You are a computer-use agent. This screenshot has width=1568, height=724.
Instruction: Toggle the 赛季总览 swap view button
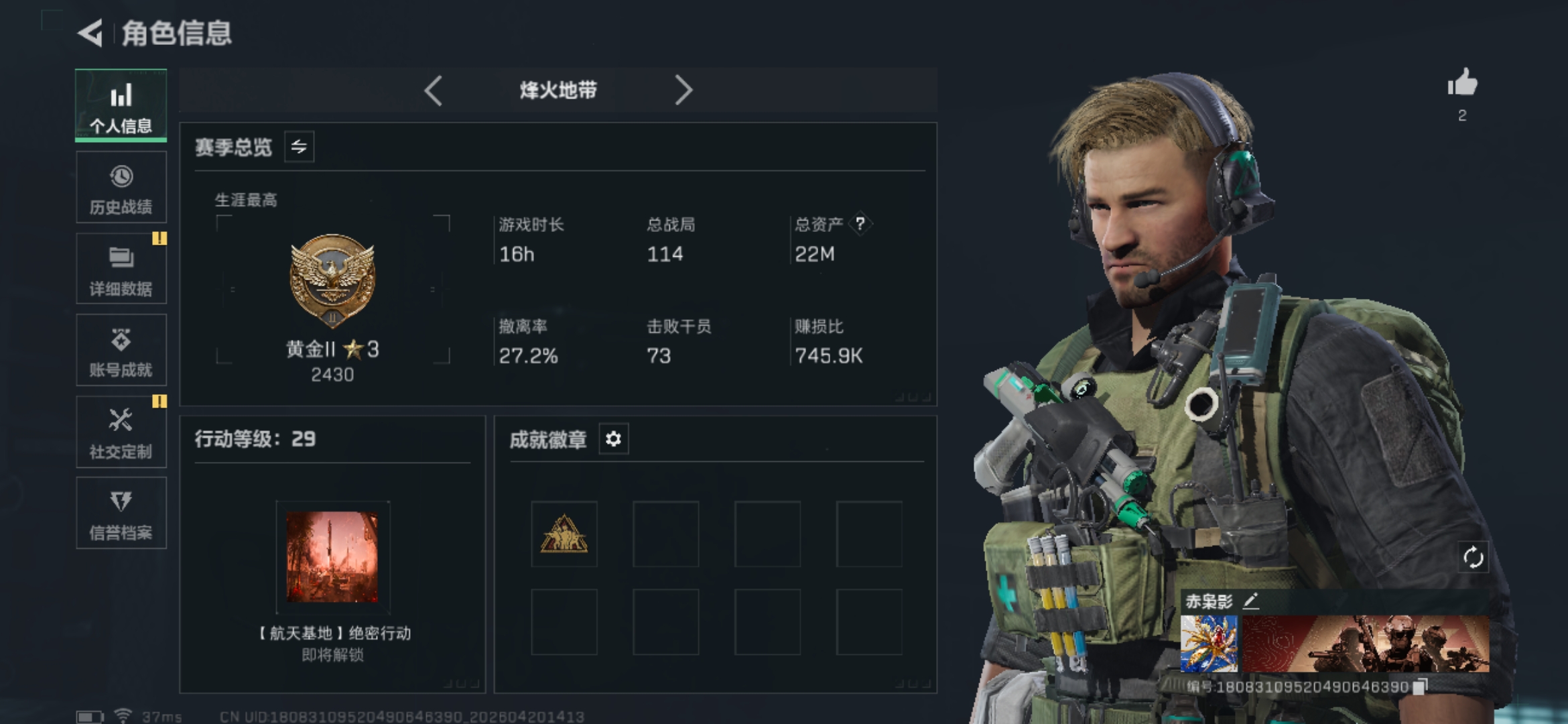[300, 147]
